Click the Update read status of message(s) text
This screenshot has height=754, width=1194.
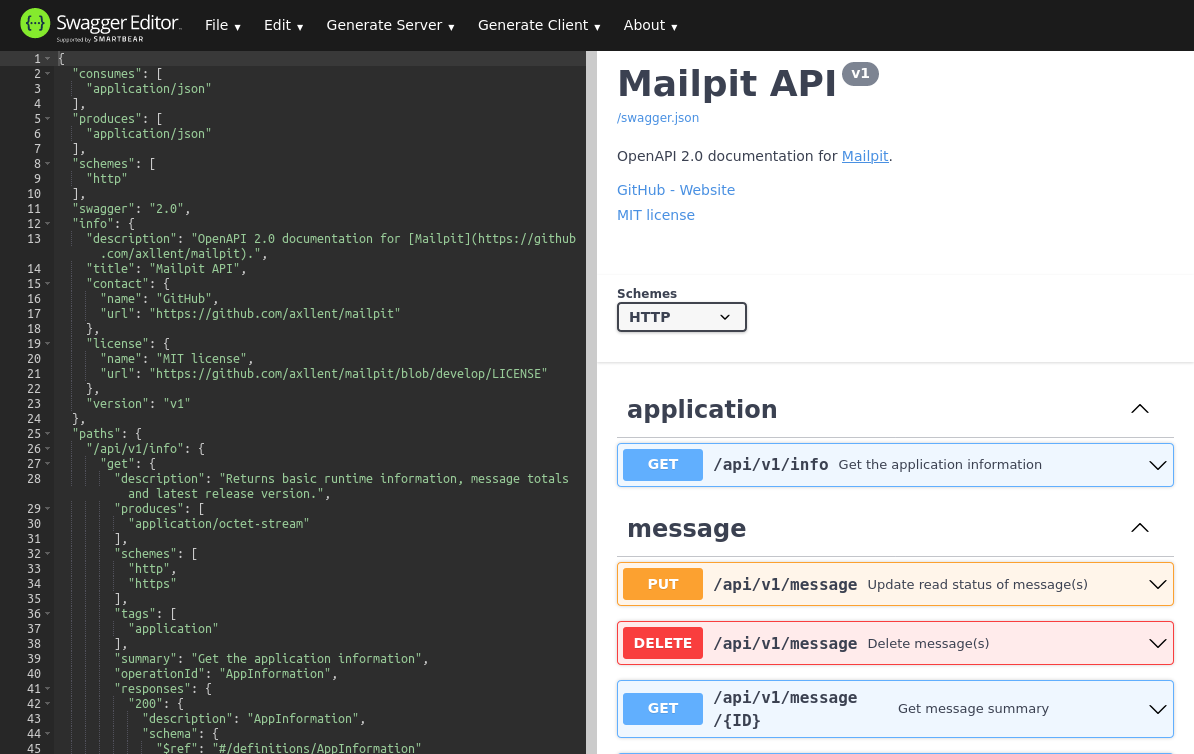coord(977,584)
